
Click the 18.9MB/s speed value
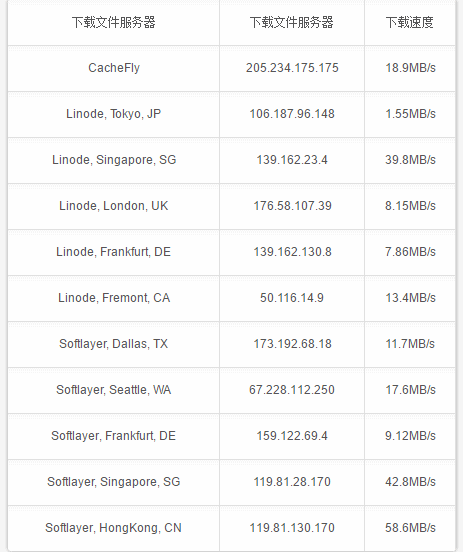pos(410,68)
